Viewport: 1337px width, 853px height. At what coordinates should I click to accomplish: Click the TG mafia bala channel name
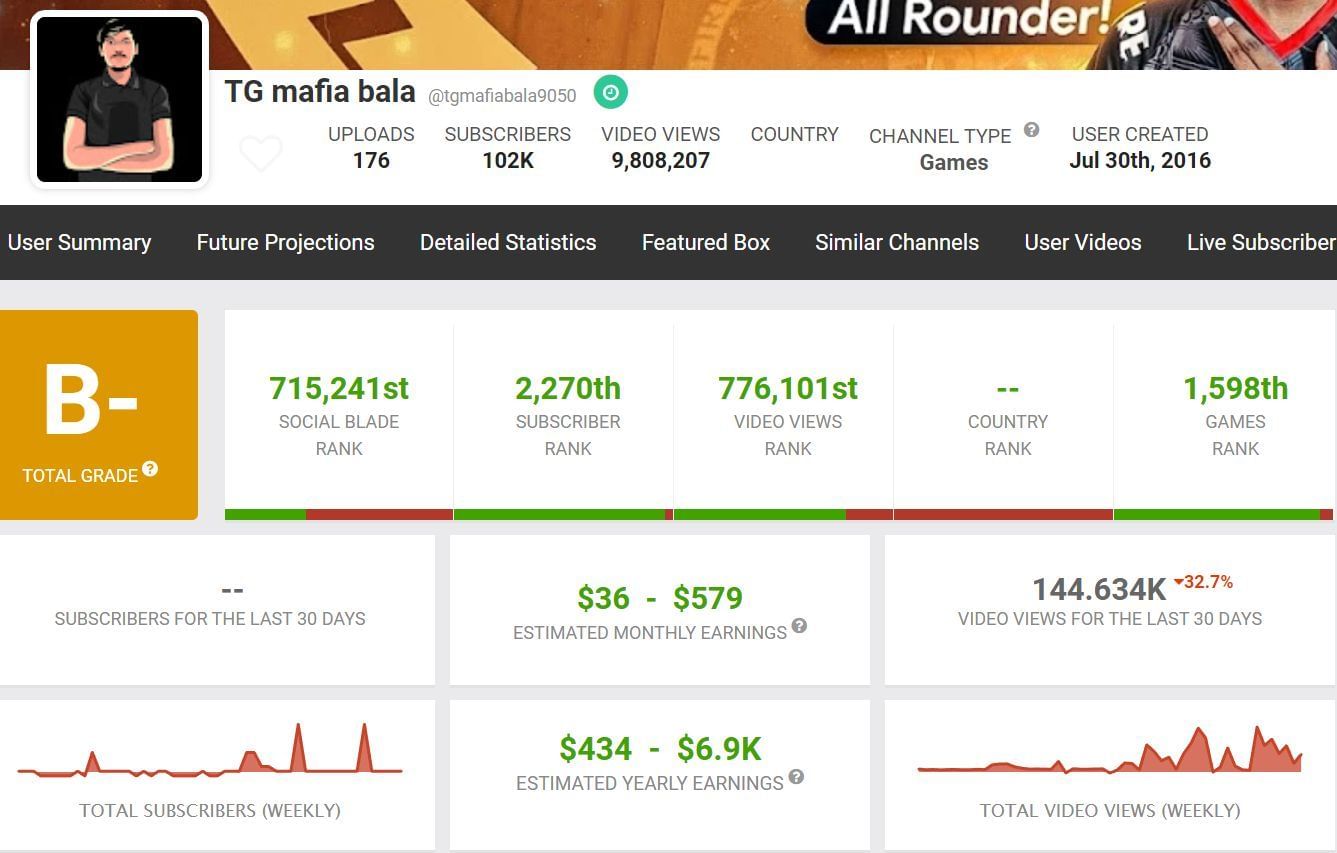[320, 92]
